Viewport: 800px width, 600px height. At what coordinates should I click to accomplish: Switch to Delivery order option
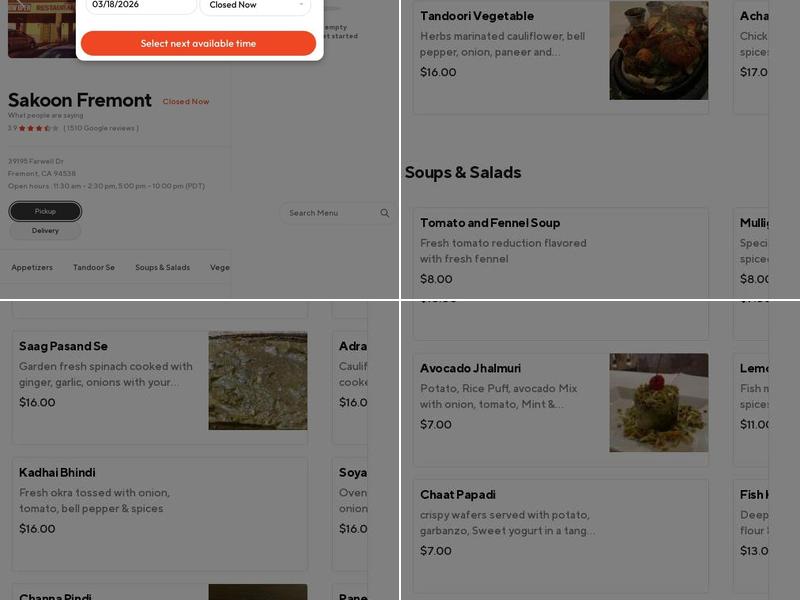click(45, 231)
